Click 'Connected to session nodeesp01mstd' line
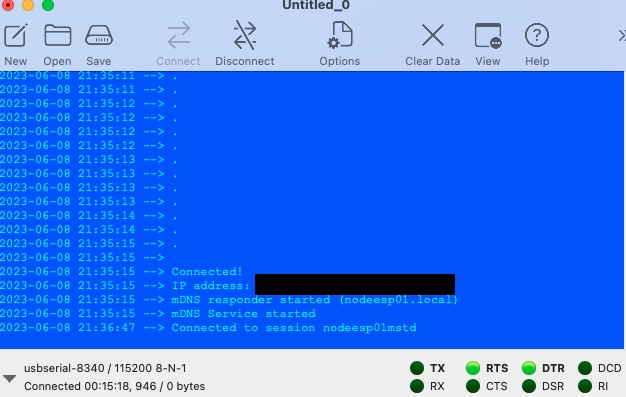Image resolution: width=626 pixels, height=397 pixels. 294,328
